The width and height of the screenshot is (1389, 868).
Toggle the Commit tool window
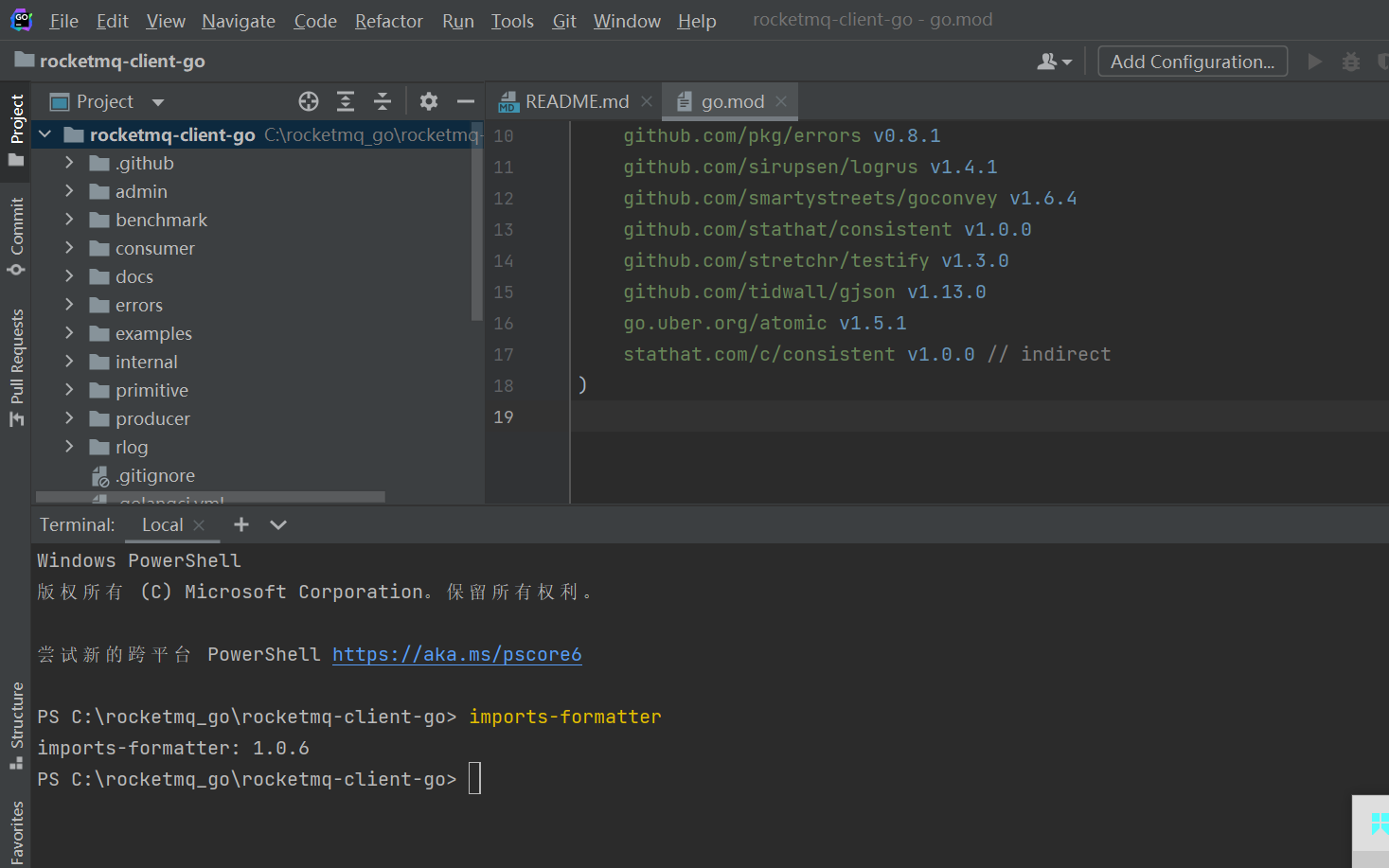tap(16, 235)
